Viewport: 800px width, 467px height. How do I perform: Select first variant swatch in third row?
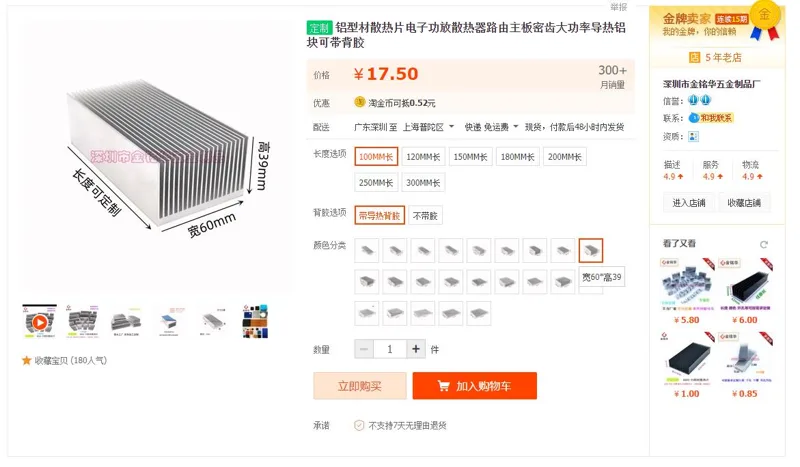(x=367, y=313)
